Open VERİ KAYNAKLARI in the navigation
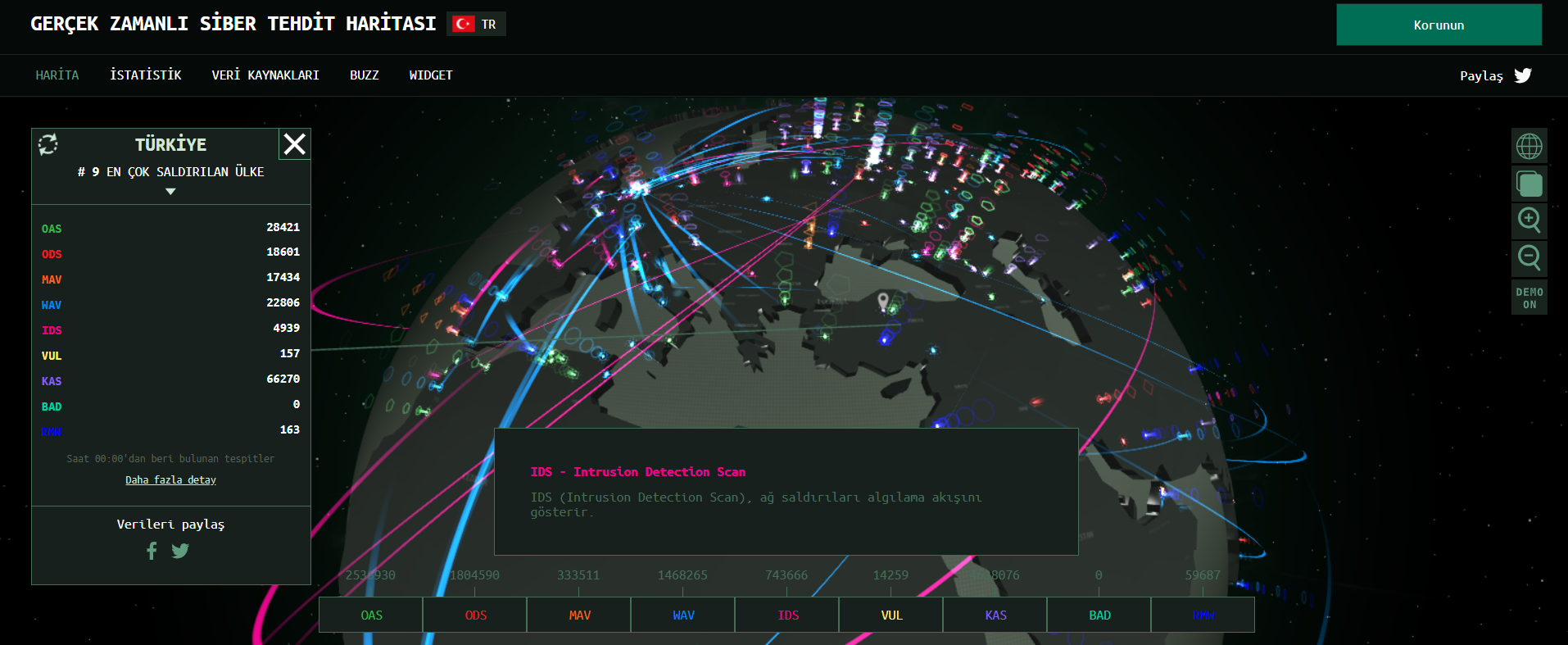The height and width of the screenshot is (645, 1568). point(265,75)
